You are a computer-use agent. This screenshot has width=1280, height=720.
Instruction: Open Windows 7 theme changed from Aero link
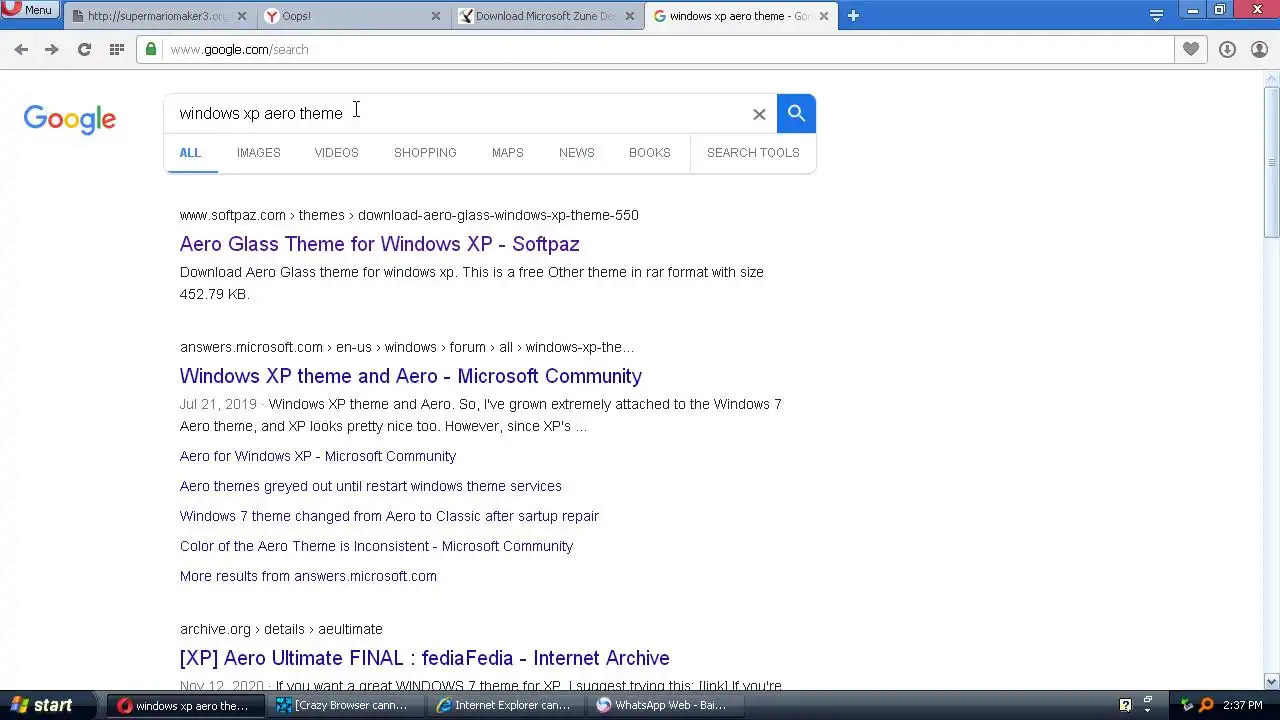point(389,516)
